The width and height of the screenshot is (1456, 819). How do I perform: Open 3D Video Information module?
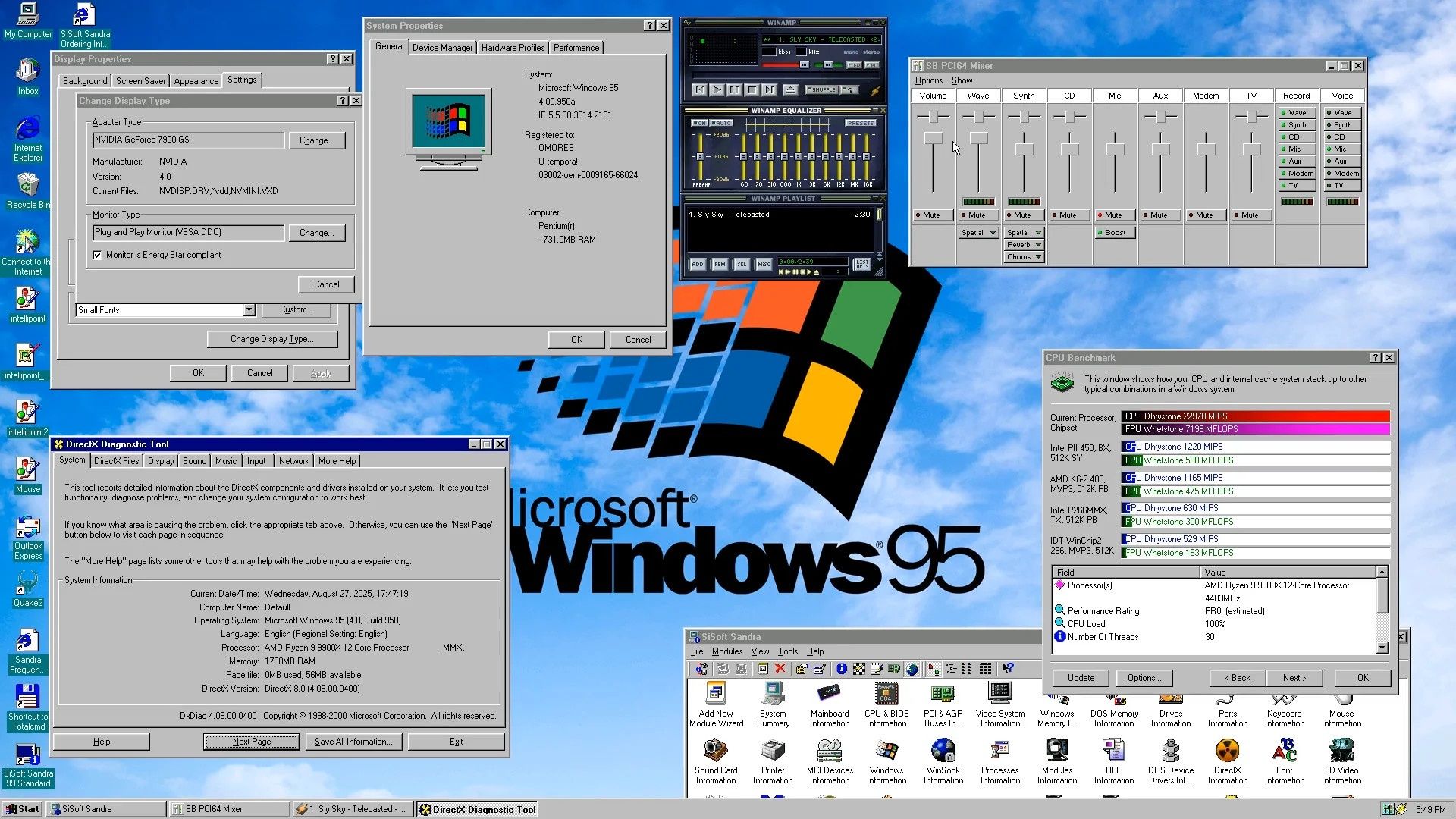tap(1341, 762)
